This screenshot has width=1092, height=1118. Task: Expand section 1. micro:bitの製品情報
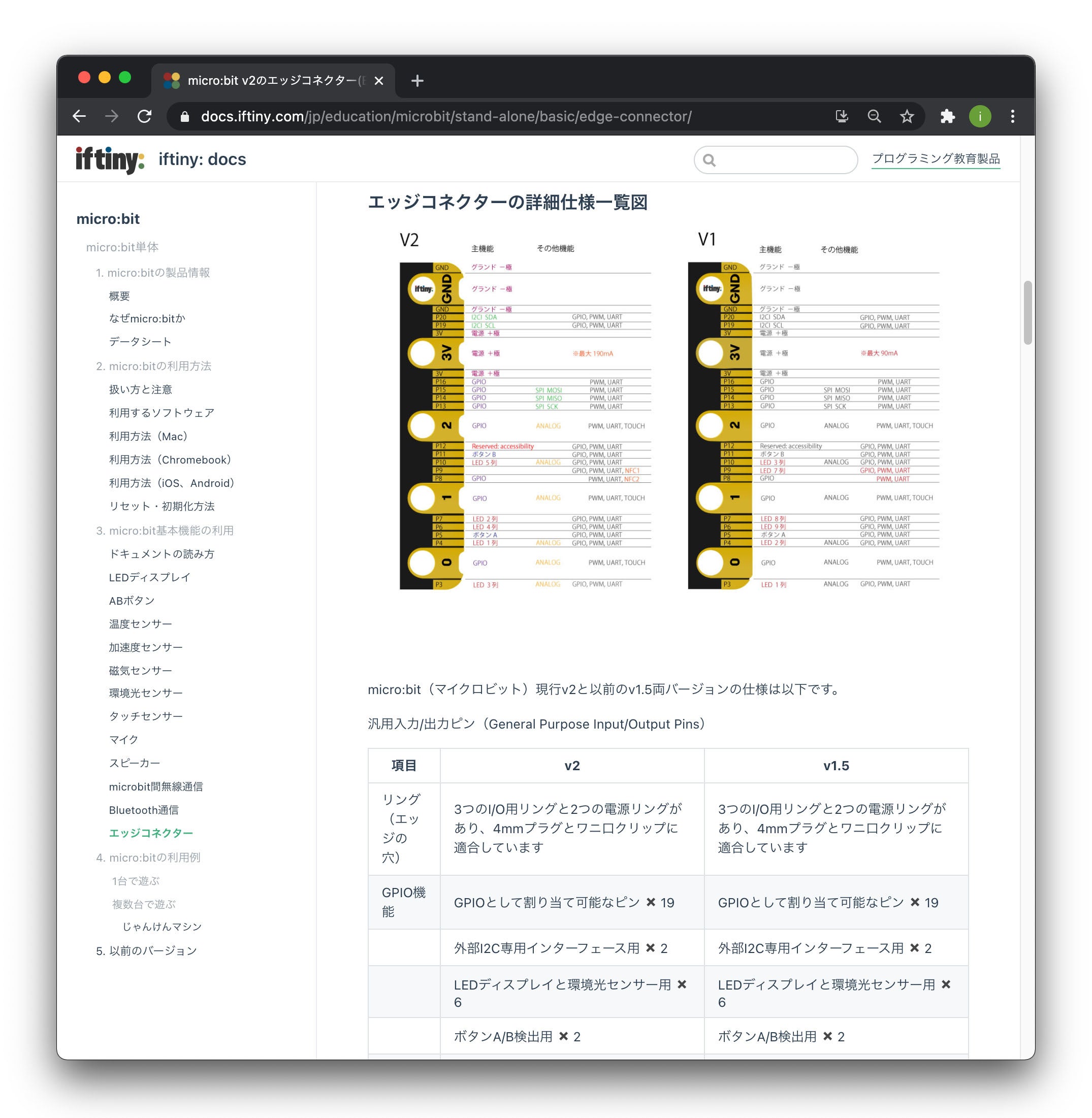pos(152,272)
